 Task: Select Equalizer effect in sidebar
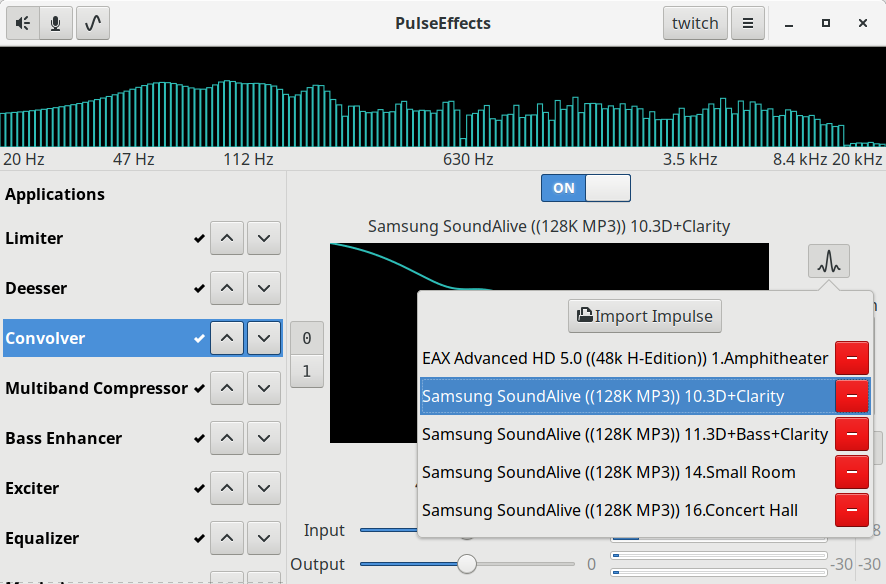[105, 538]
